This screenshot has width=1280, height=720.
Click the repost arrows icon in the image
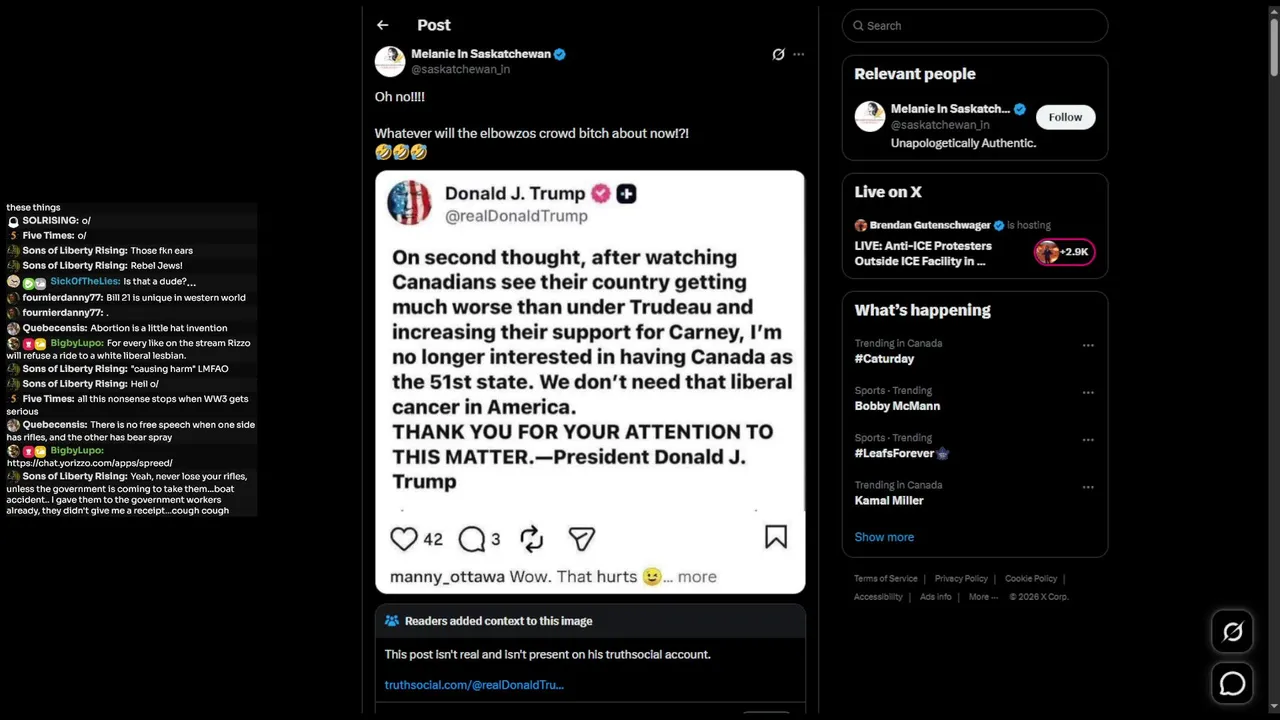[x=531, y=539]
